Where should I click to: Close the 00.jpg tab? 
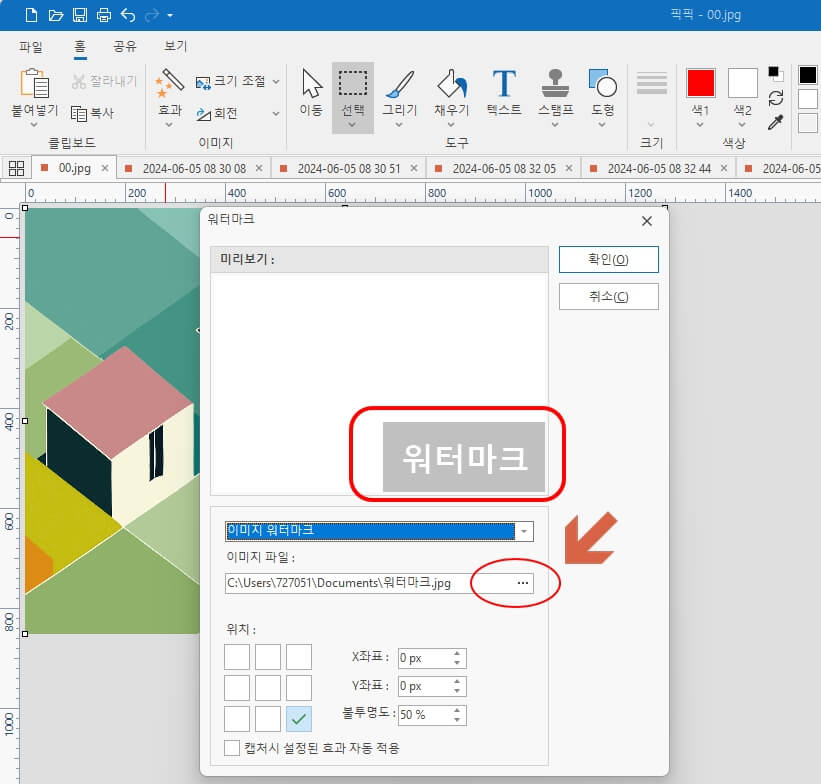coord(105,168)
